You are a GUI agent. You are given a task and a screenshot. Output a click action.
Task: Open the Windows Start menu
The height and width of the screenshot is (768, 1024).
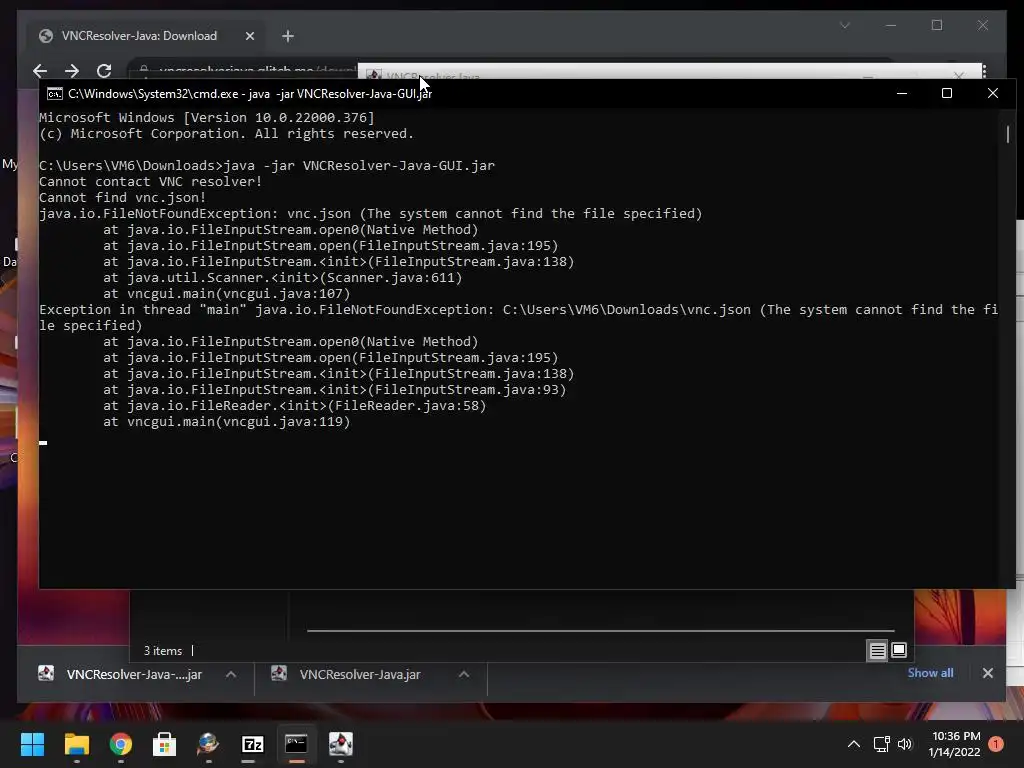[32, 744]
